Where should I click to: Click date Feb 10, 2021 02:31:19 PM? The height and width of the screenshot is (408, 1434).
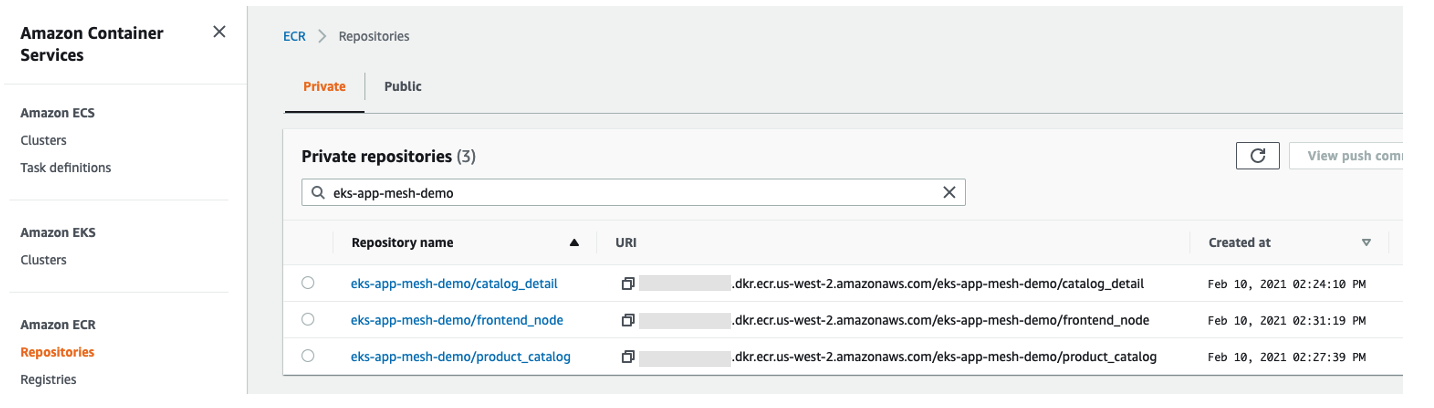1287,321
